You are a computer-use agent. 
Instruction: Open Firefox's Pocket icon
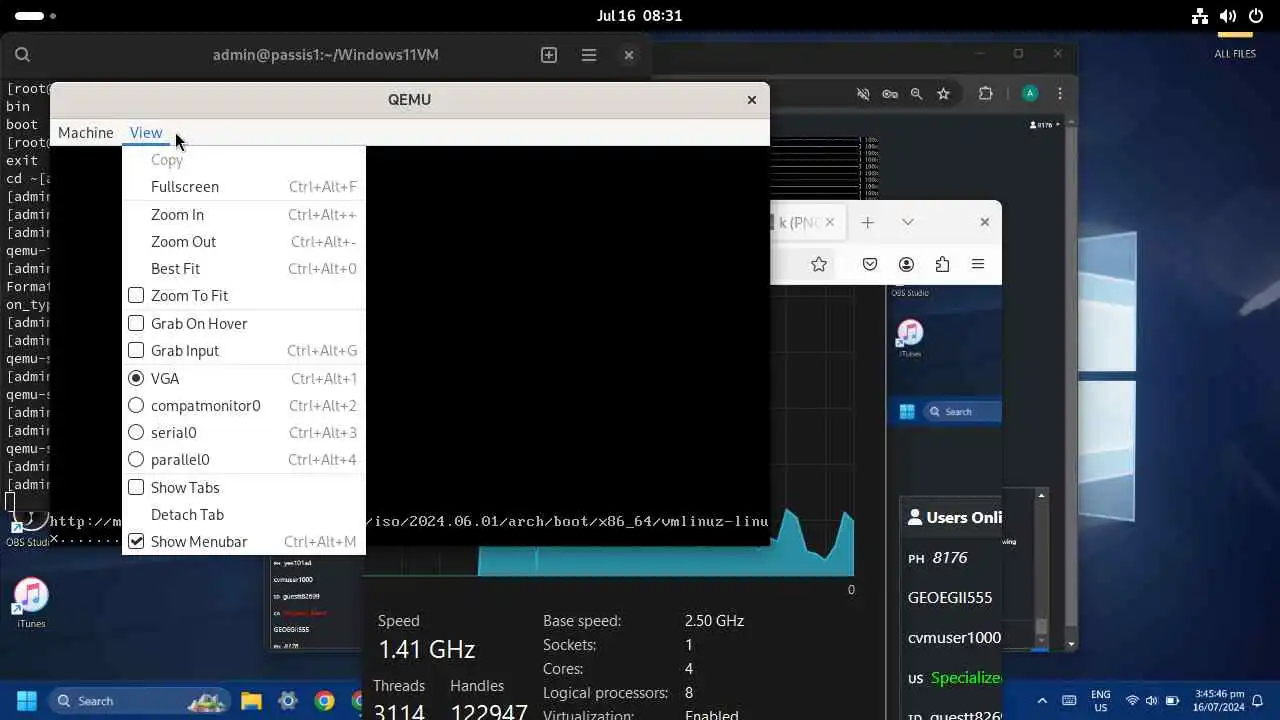point(870,264)
